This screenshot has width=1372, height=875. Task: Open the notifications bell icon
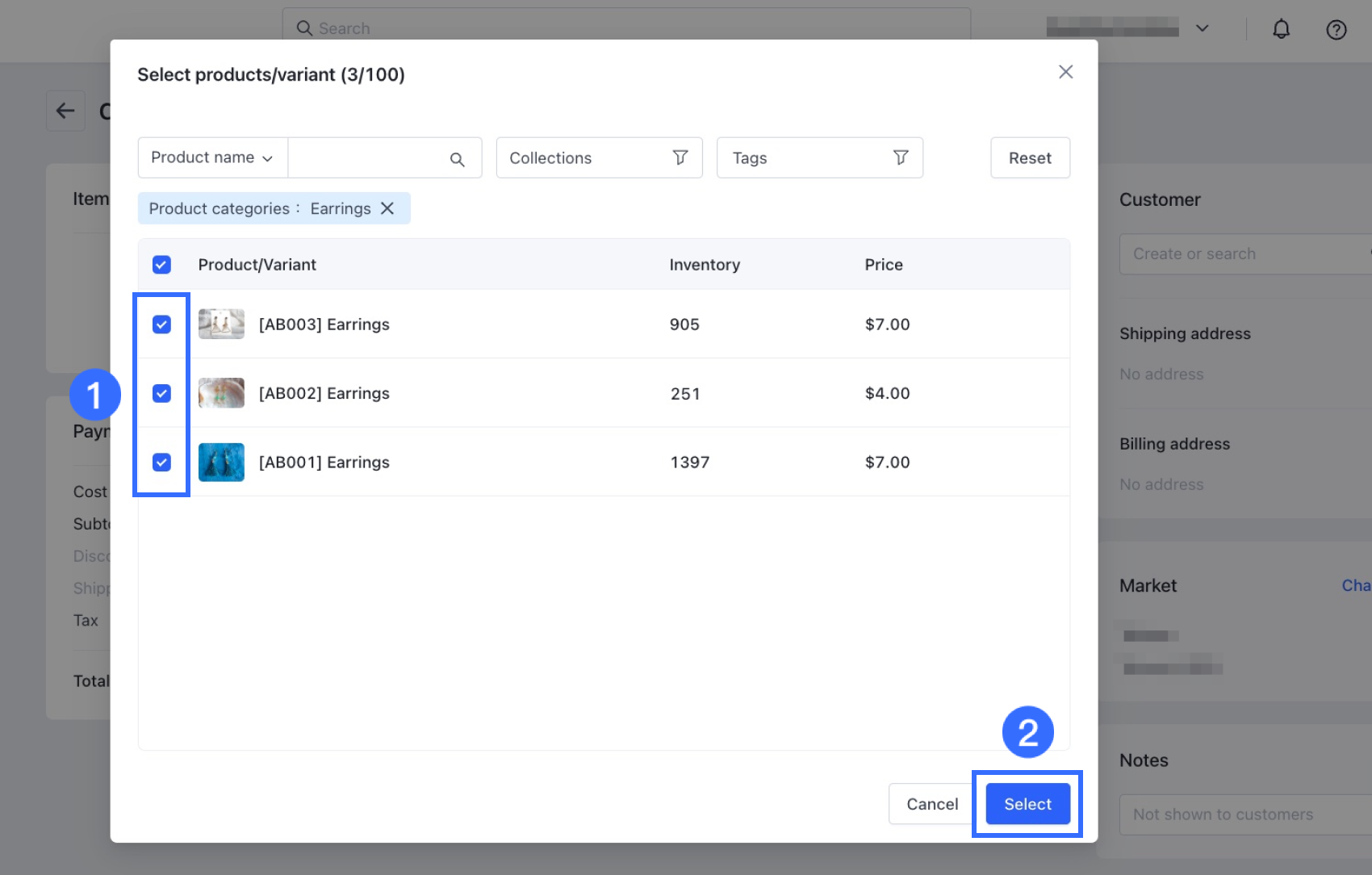(1281, 30)
